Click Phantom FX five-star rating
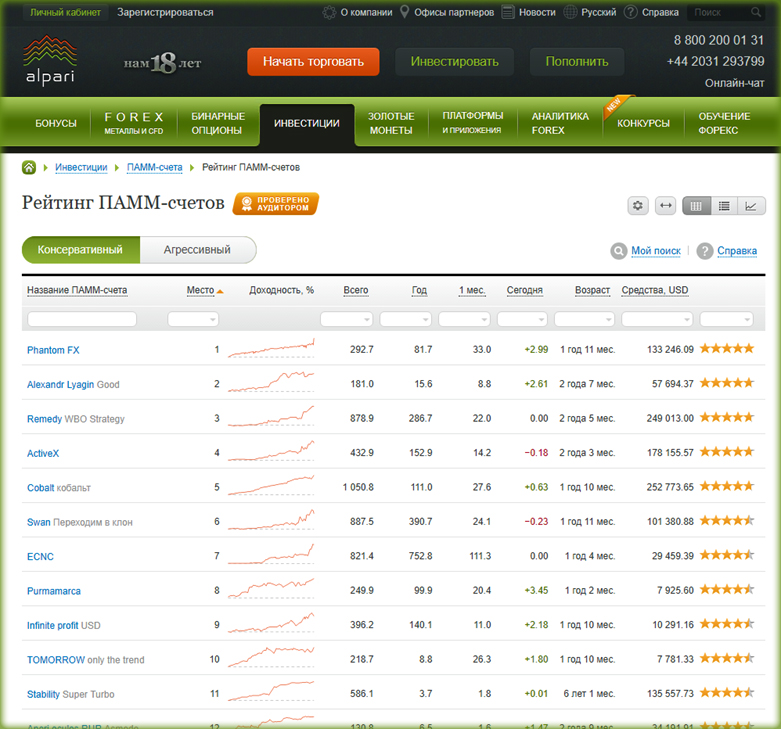The image size is (781, 729). tap(727, 349)
